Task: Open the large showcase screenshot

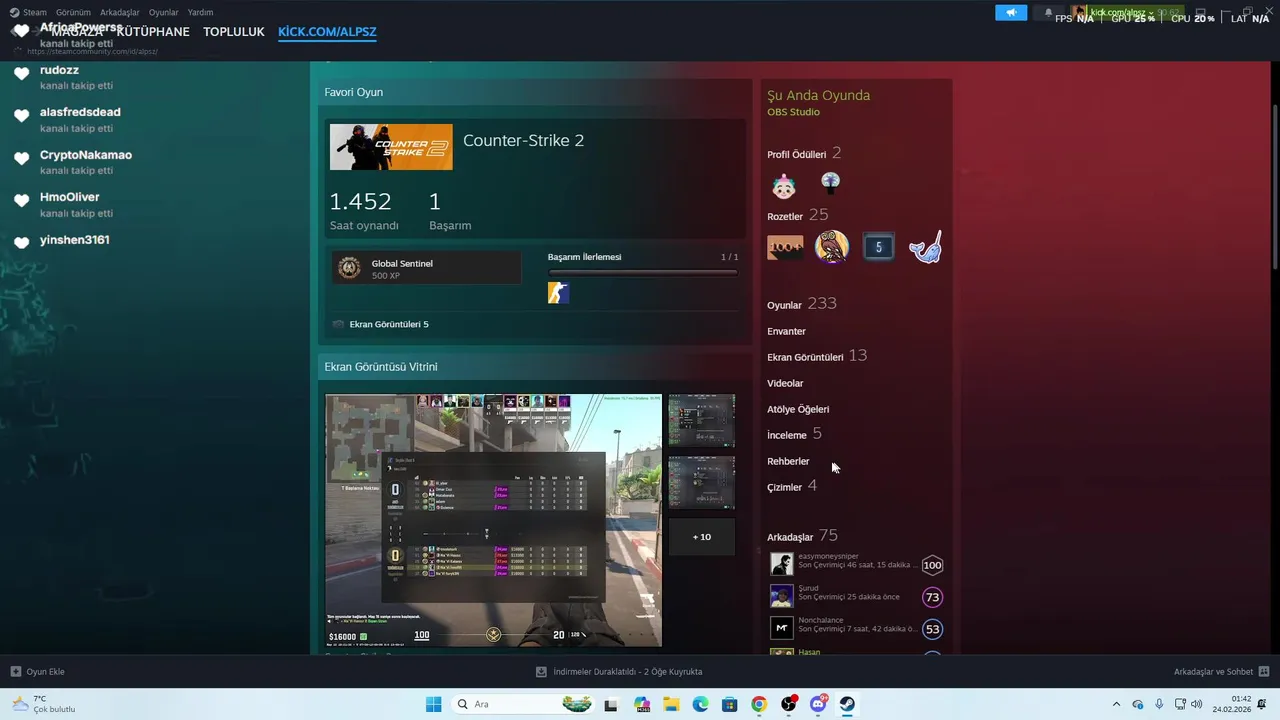Action: (493, 520)
